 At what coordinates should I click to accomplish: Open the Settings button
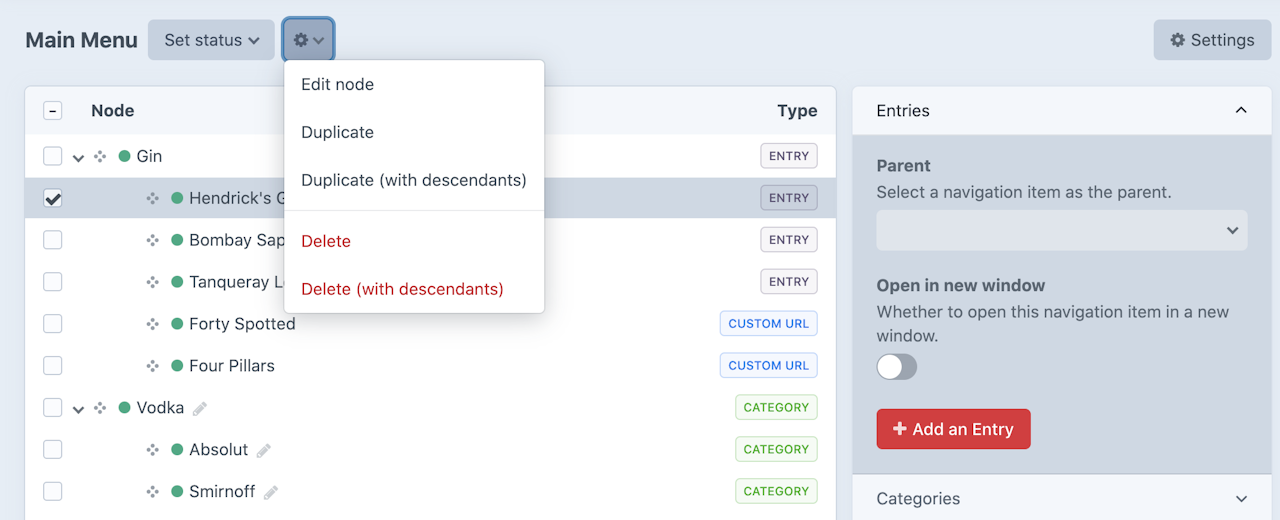[1212, 40]
